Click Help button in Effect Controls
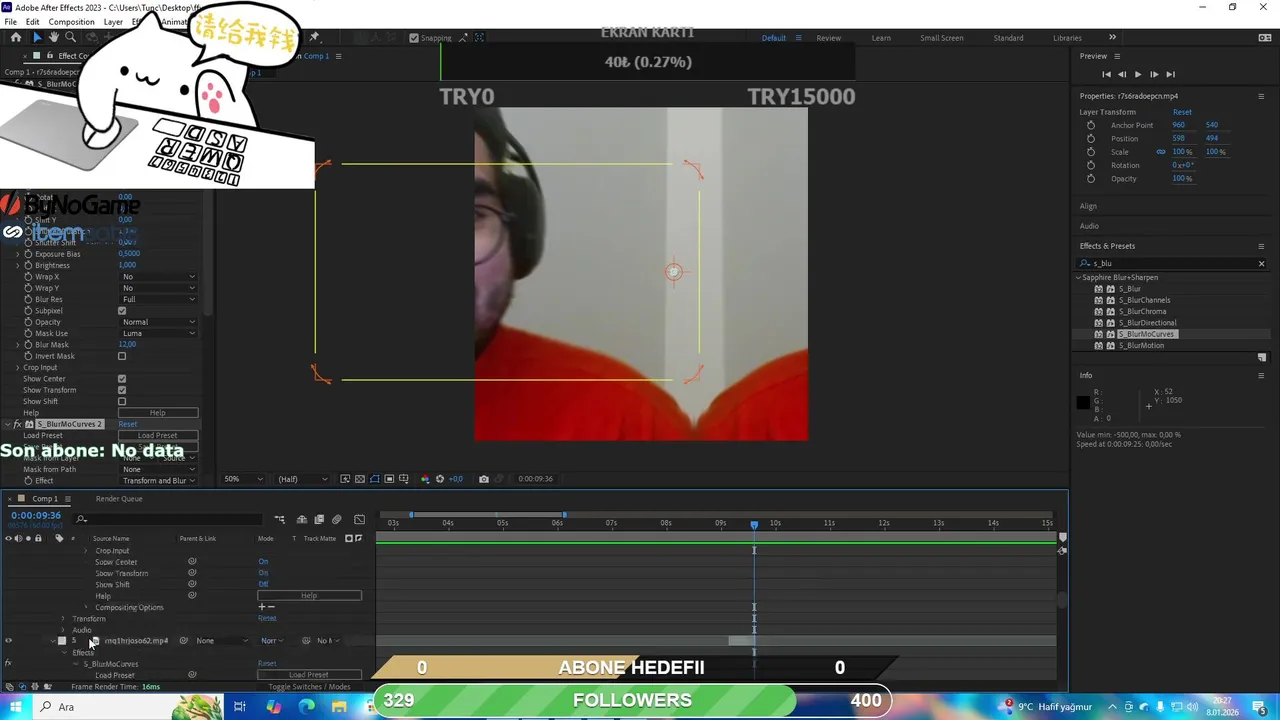The width and height of the screenshot is (1280, 720). [158, 413]
